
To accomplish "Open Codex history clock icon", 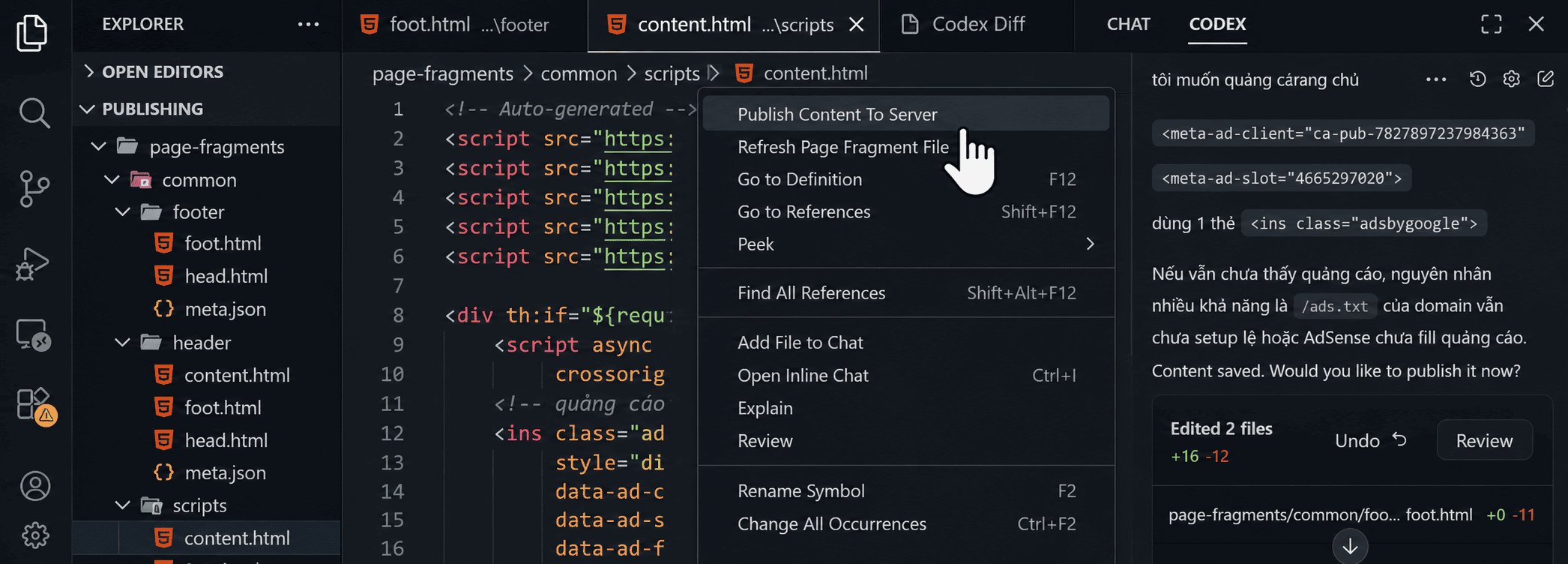I will point(1477,79).
